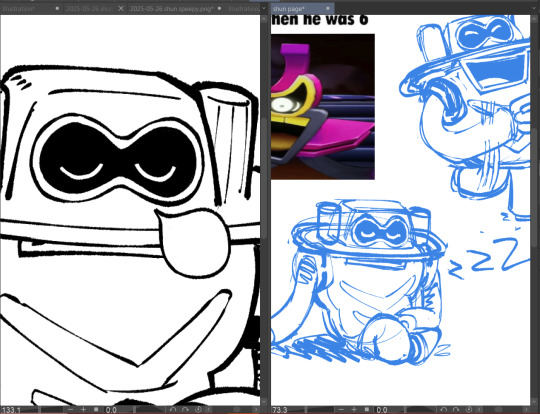540x414 pixels.
Task: Rotate left canvas clockwise
Action: (x=186, y=410)
